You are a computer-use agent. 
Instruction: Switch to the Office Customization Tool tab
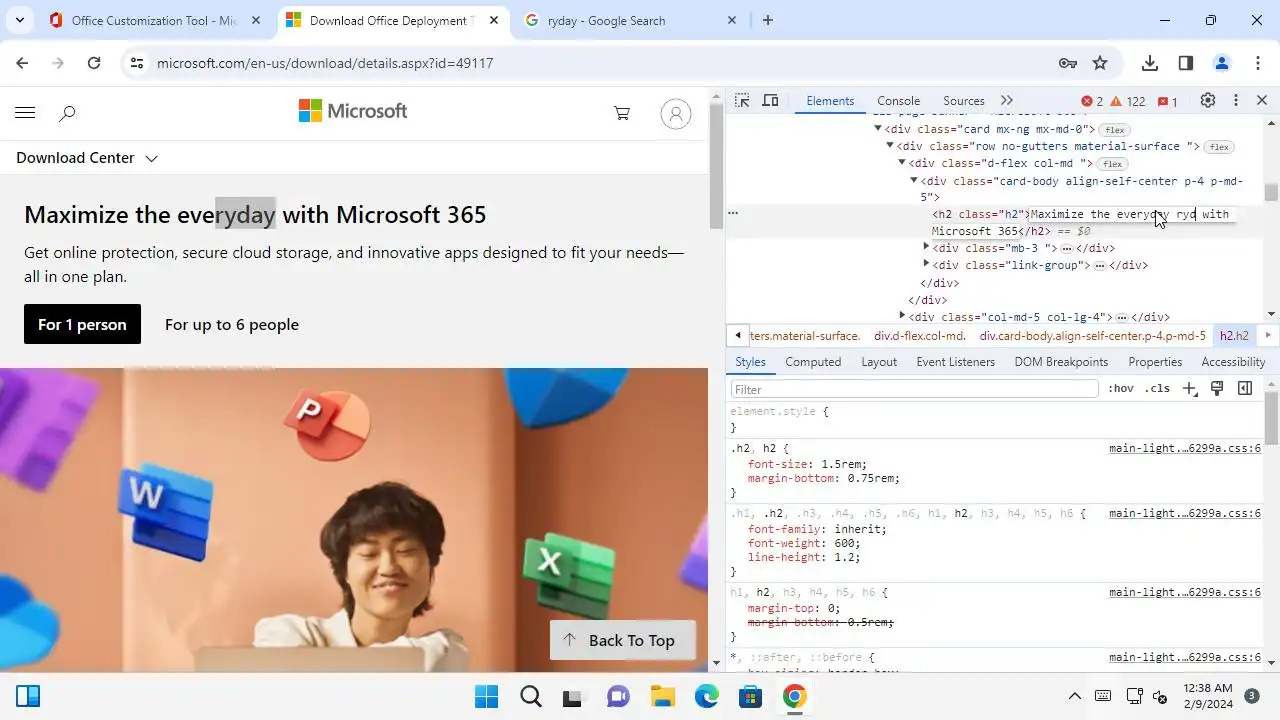[153, 20]
